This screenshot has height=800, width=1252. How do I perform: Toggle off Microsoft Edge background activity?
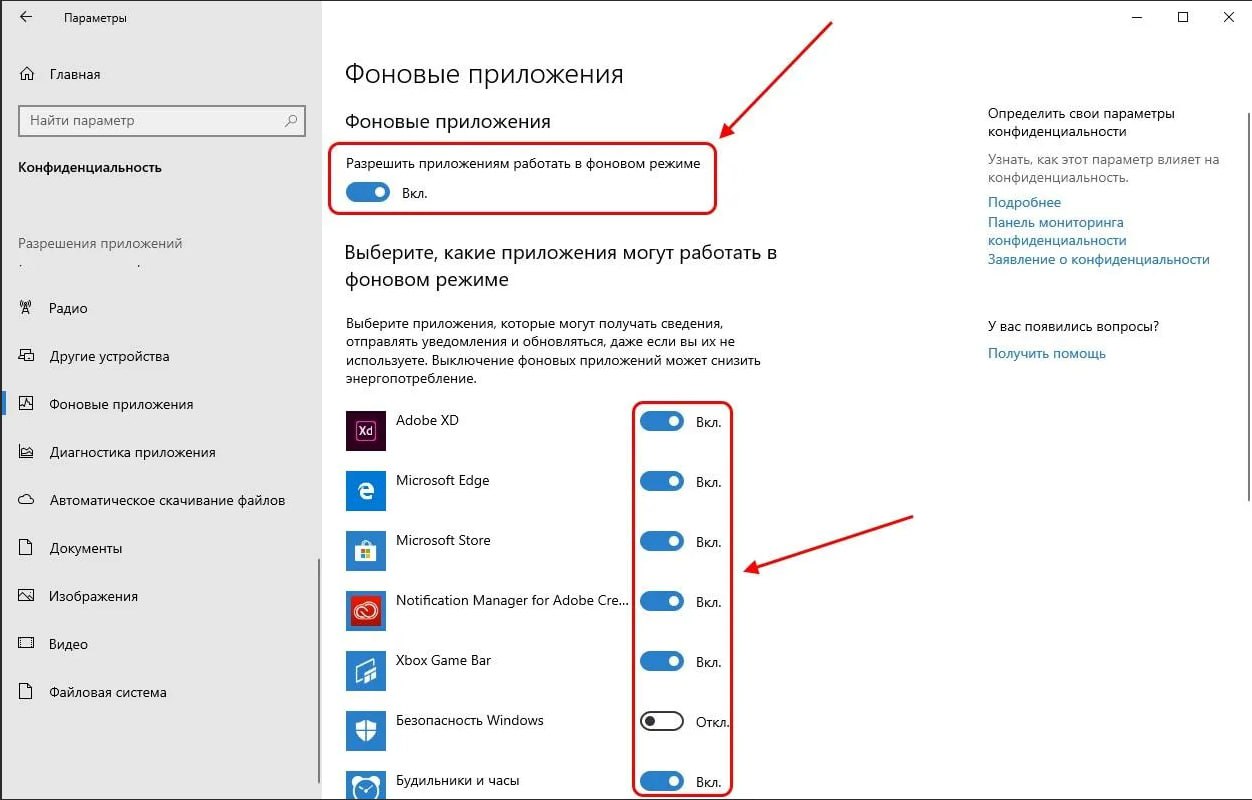(662, 482)
